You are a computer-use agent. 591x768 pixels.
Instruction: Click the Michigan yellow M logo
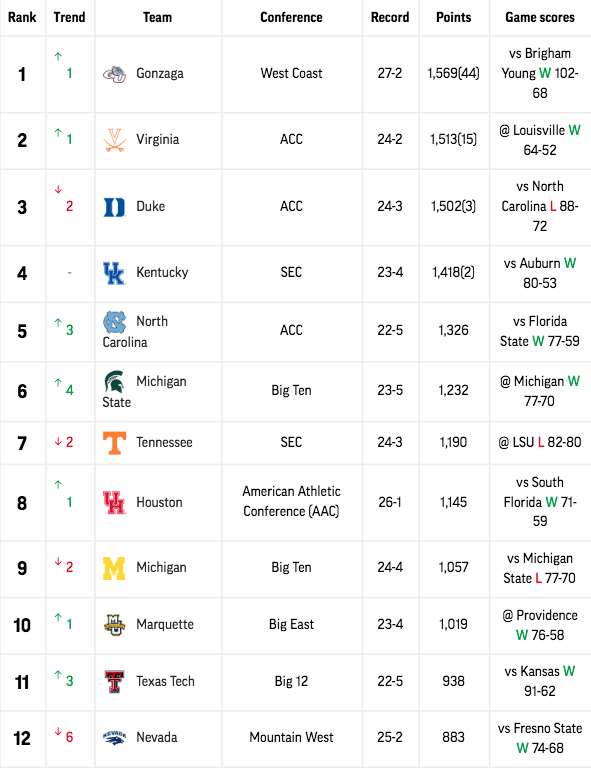pyautogui.click(x=114, y=568)
